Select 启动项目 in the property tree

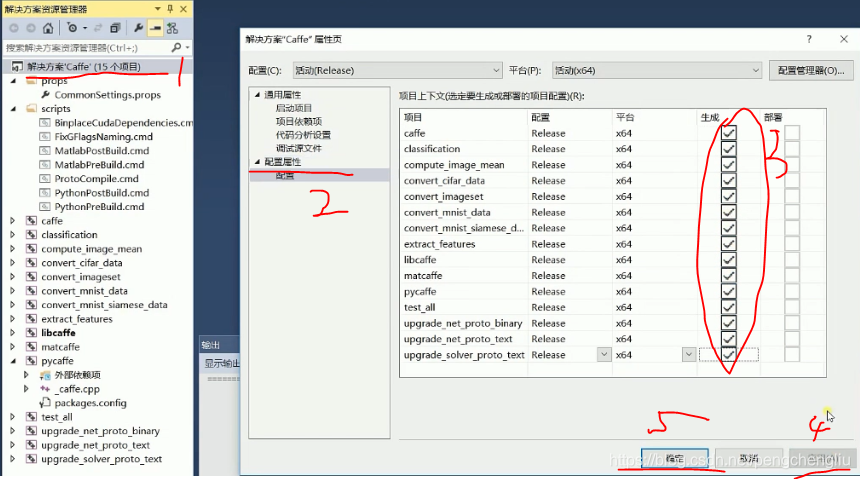(x=293, y=108)
